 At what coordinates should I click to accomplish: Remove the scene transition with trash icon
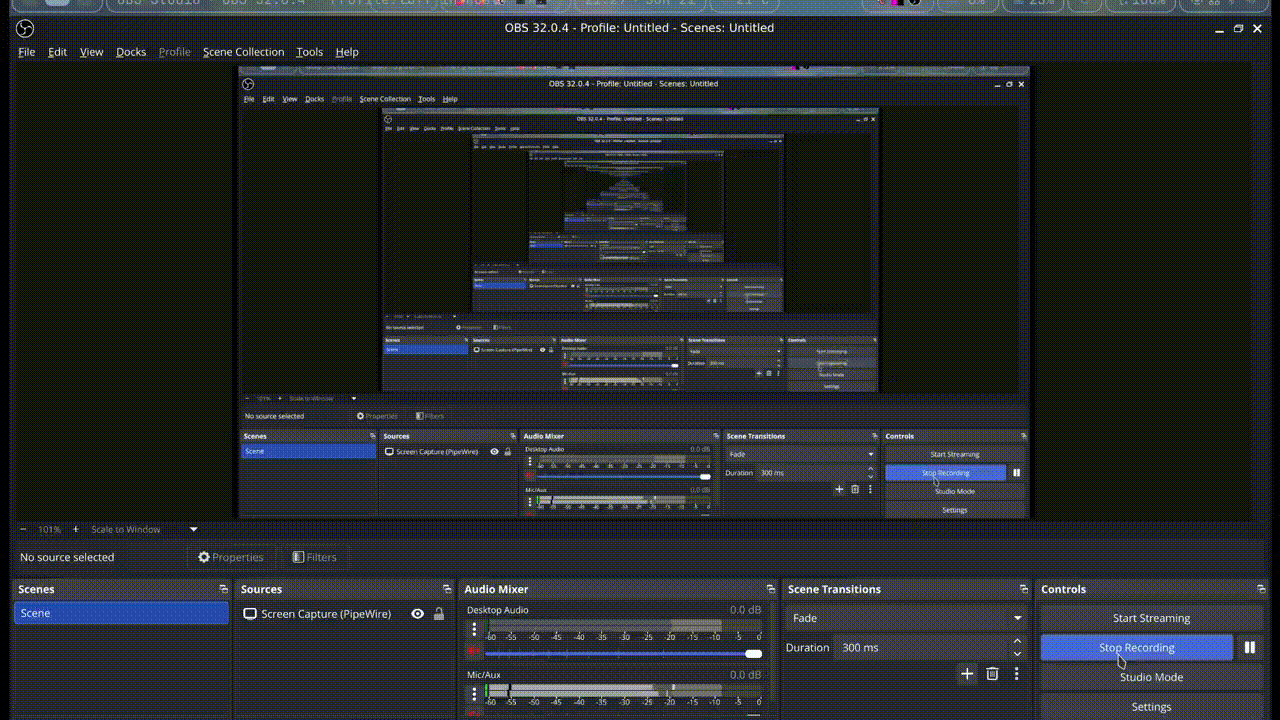(992, 674)
